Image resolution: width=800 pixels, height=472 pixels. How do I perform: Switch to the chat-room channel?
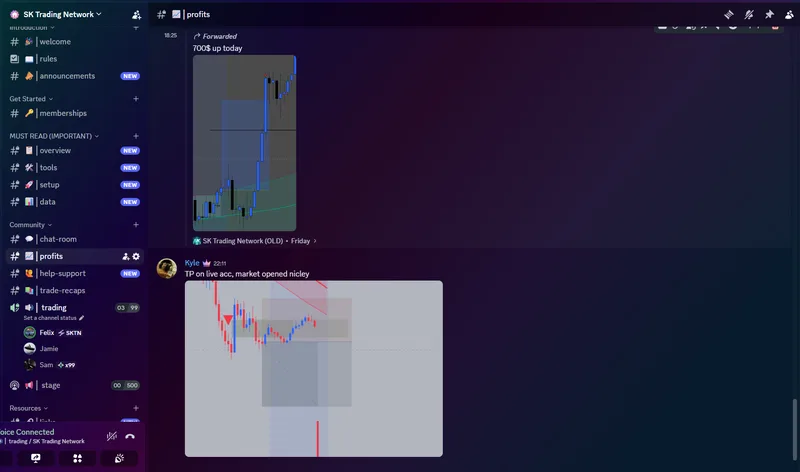tap(74, 239)
